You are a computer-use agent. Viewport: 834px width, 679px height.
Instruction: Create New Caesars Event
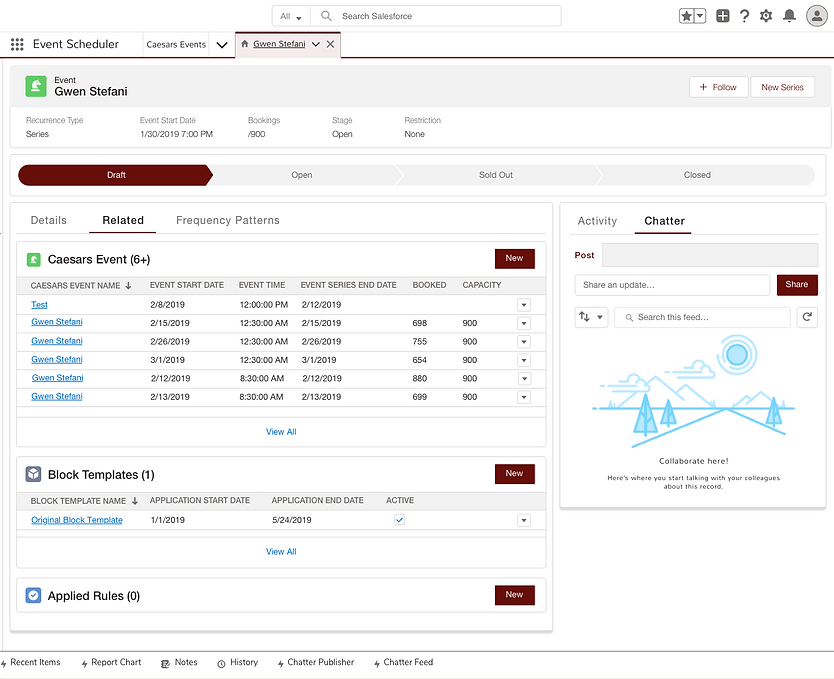click(x=514, y=258)
